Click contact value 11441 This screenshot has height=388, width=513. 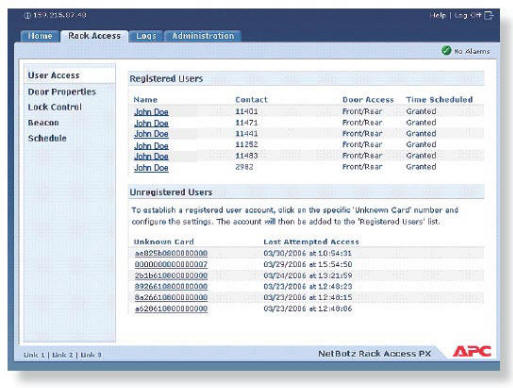tap(247, 133)
